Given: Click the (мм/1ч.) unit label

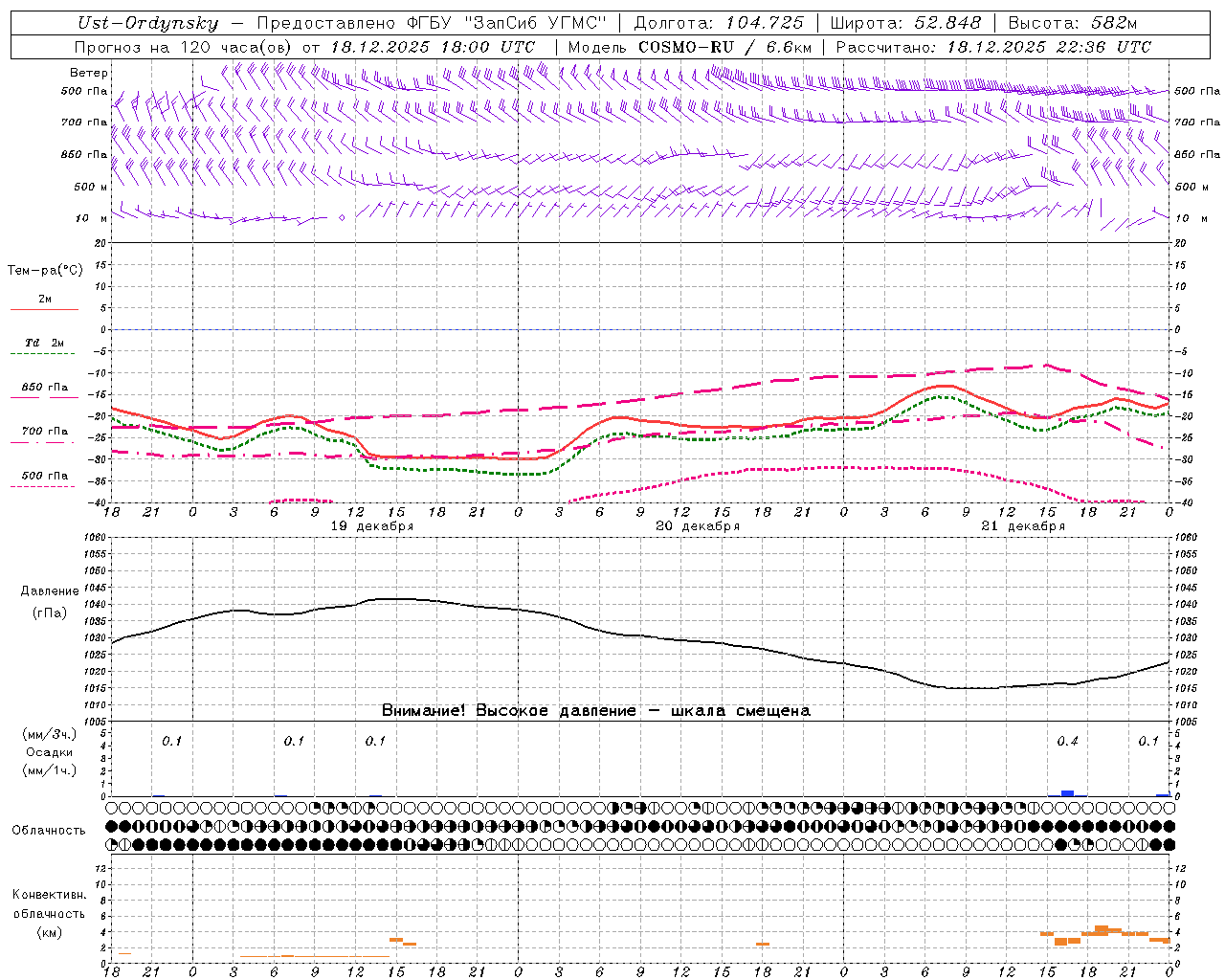Looking at the screenshot, I should coord(49,770).
